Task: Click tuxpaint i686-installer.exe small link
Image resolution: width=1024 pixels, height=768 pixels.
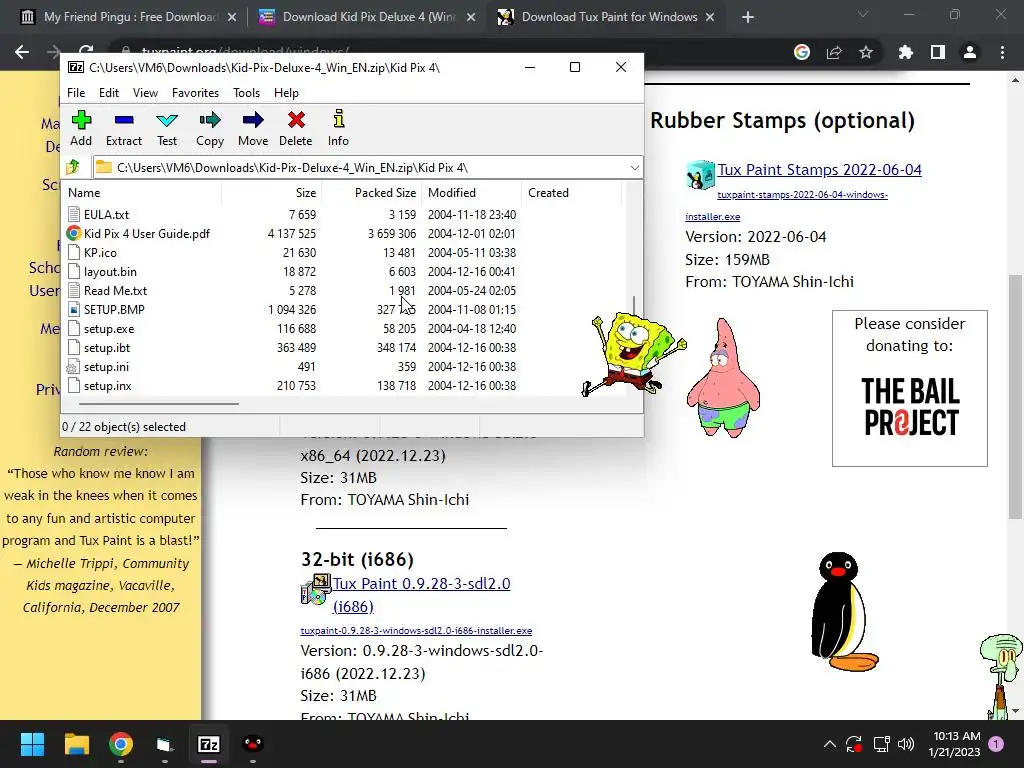Action: (x=416, y=630)
